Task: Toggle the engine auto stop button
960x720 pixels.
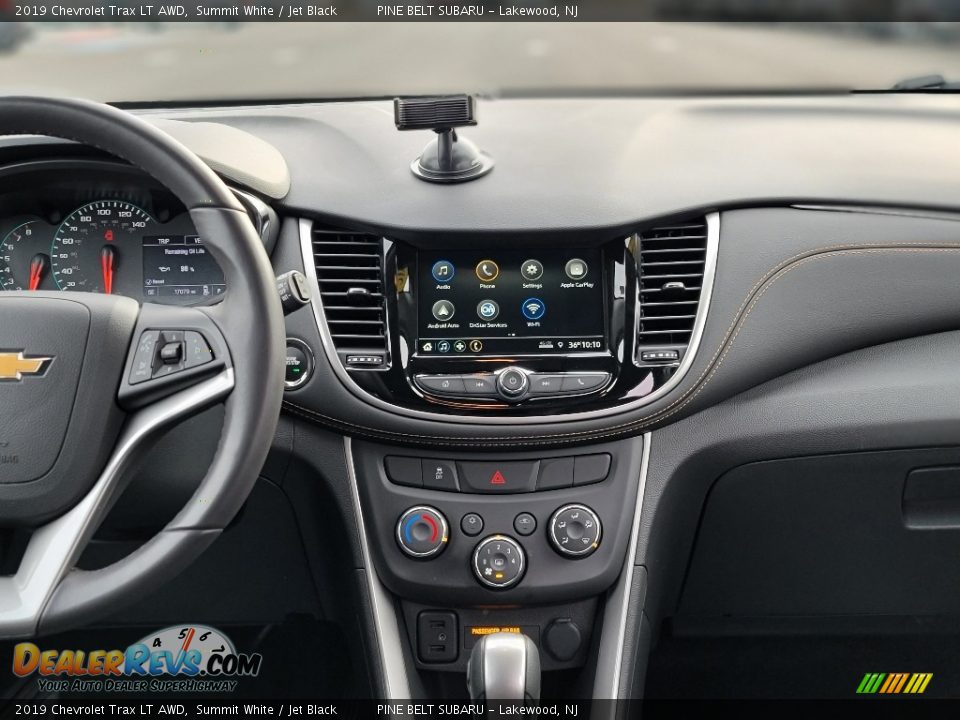Action: click(x=296, y=364)
